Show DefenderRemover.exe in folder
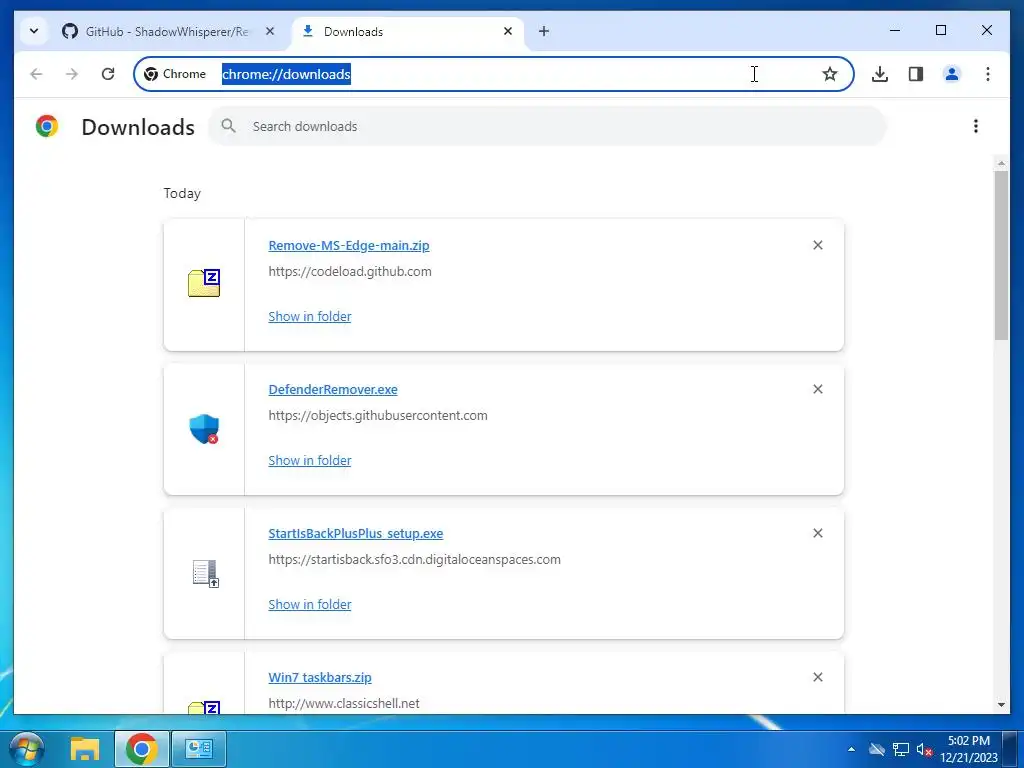Screen dimensions: 1024x768 pyautogui.click(x=310, y=460)
